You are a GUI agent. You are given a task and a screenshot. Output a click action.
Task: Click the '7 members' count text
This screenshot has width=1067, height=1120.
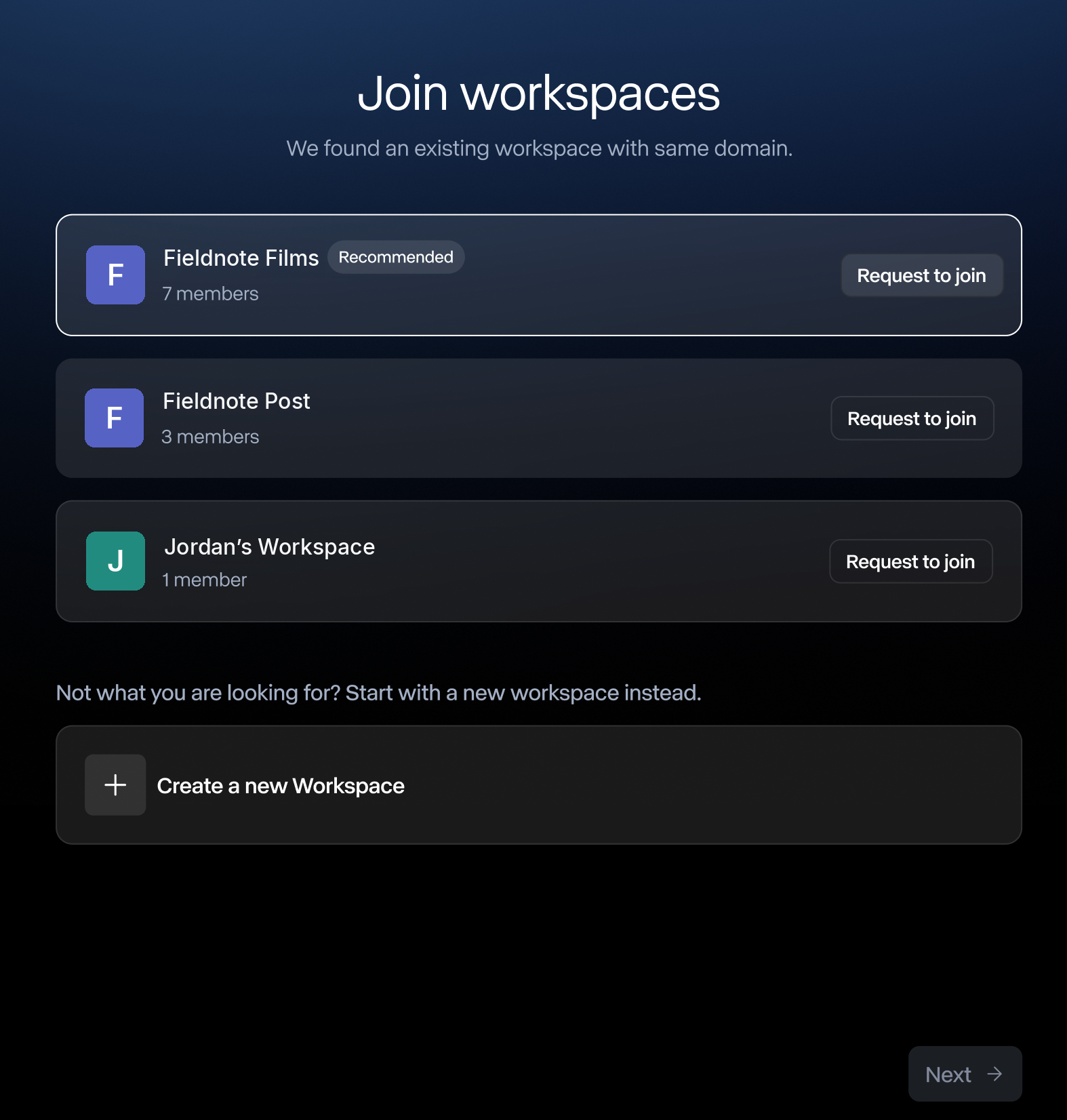point(211,294)
